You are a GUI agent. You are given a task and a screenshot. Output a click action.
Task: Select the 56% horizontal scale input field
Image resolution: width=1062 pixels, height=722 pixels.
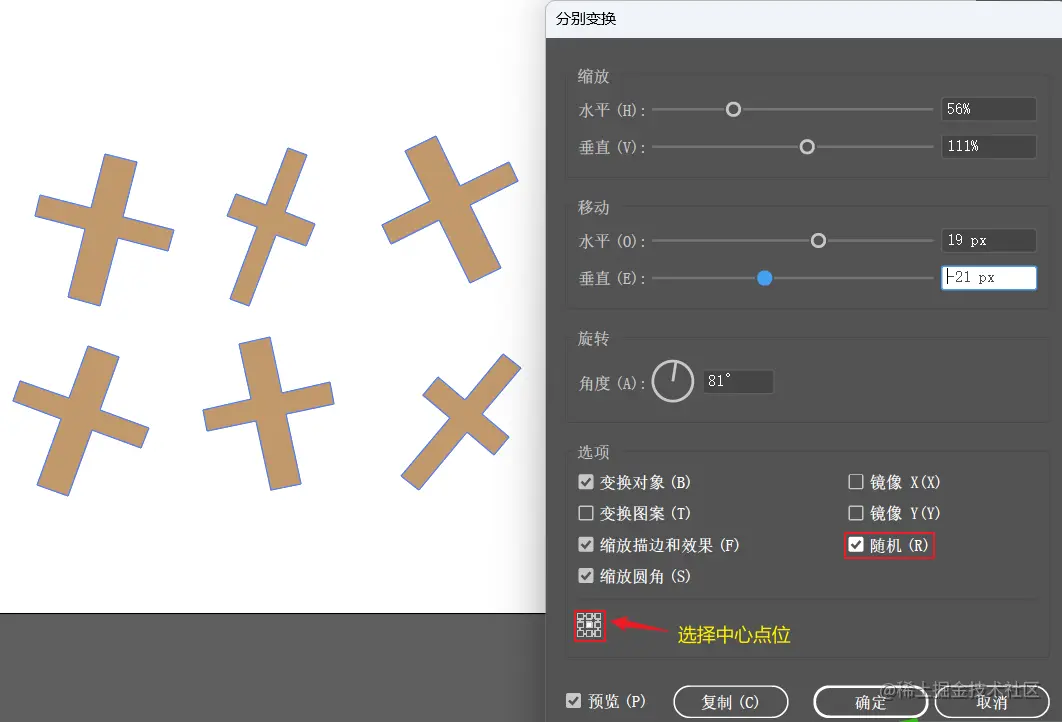pos(988,108)
